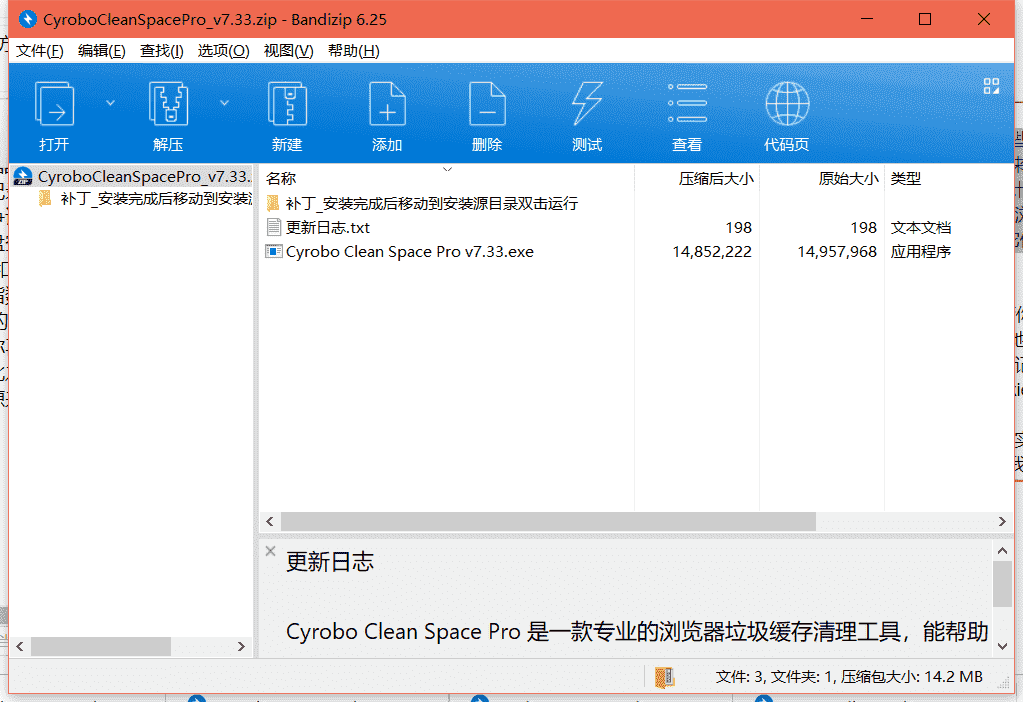Screen dimensions: 1023x702
Task: Click the archive icon in the status bar
Action: 664,677
